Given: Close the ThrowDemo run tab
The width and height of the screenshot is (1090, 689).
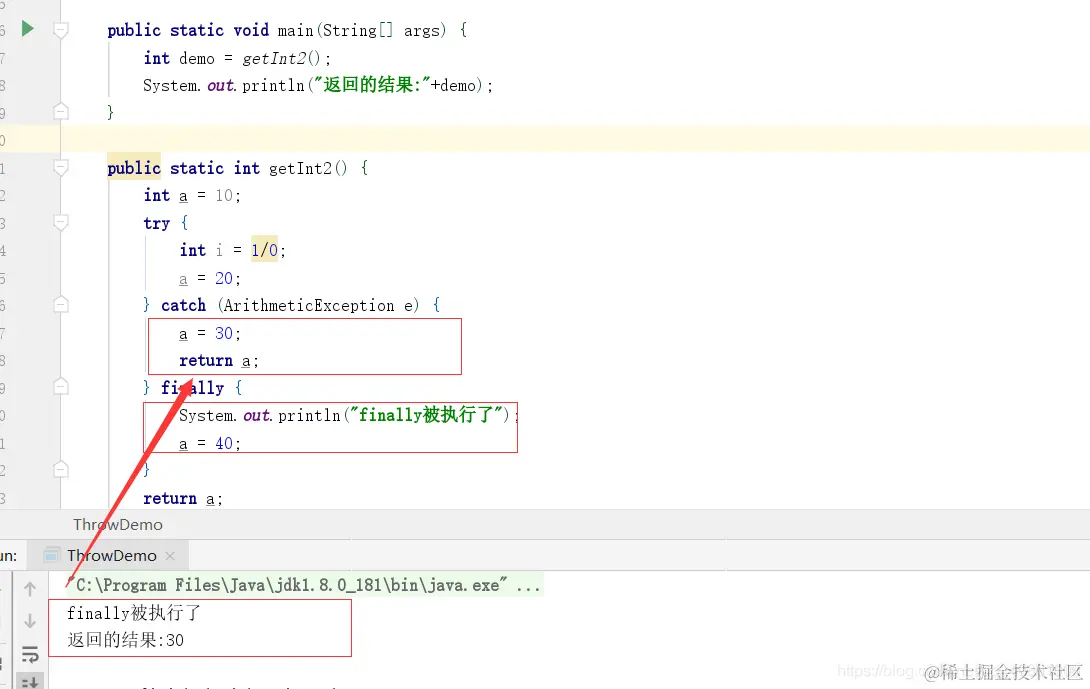Looking at the screenshot, I should coord(170,556).
